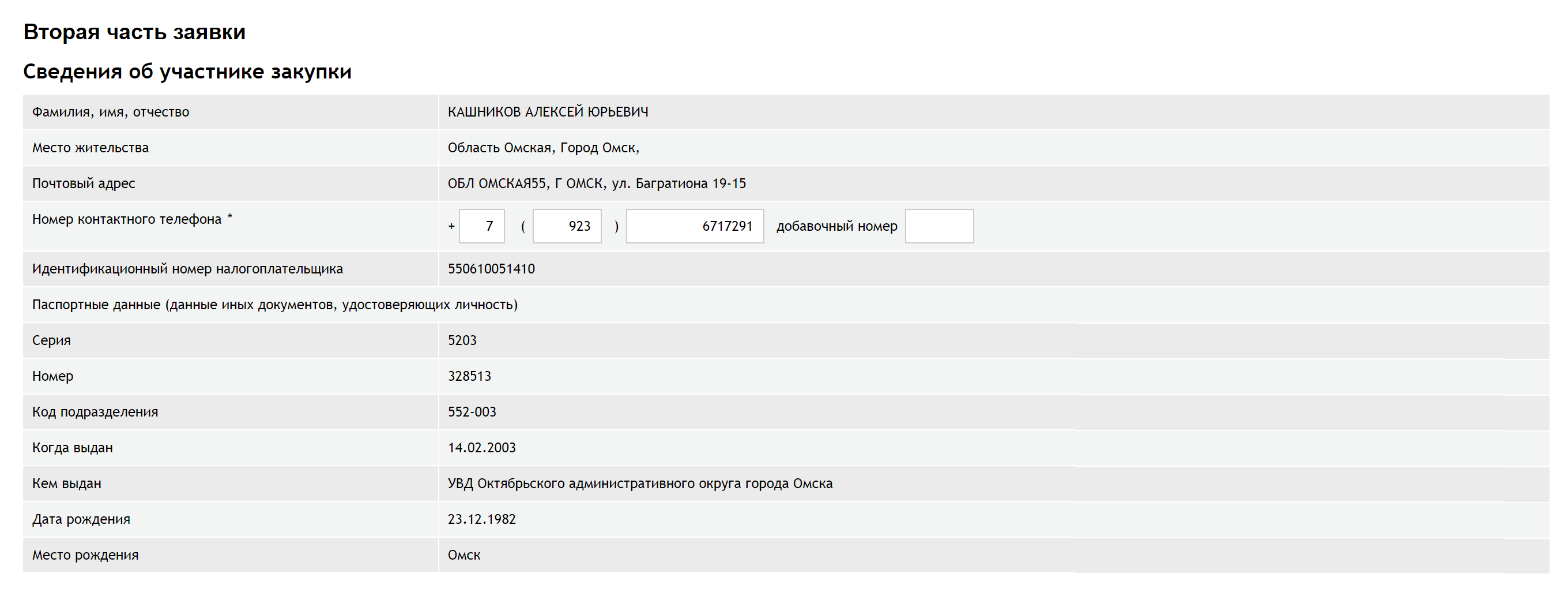Viewport: 1568px width, 615px height.
Task: Click the value Область Омская, Город Омск,
Action: click(544, 148)
